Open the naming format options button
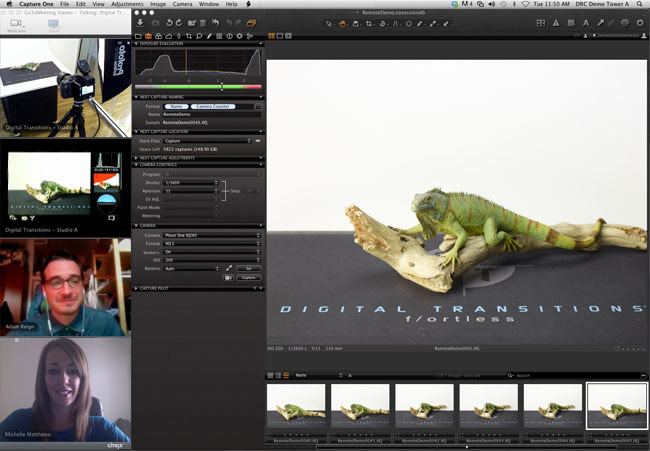This screenshot has width=650, height=451. [x=258, y=107]
